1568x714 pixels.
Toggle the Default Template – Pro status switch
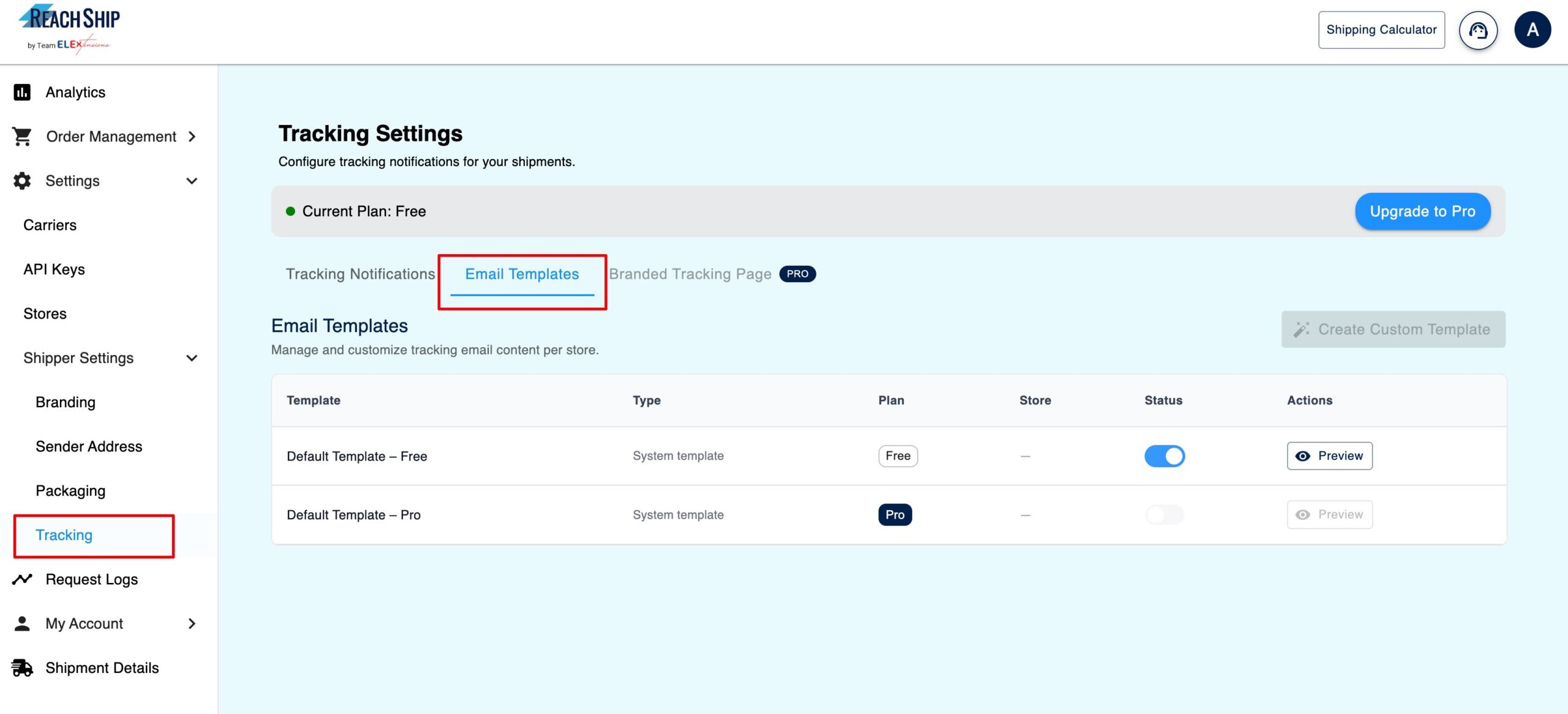tap(1164, 515)
